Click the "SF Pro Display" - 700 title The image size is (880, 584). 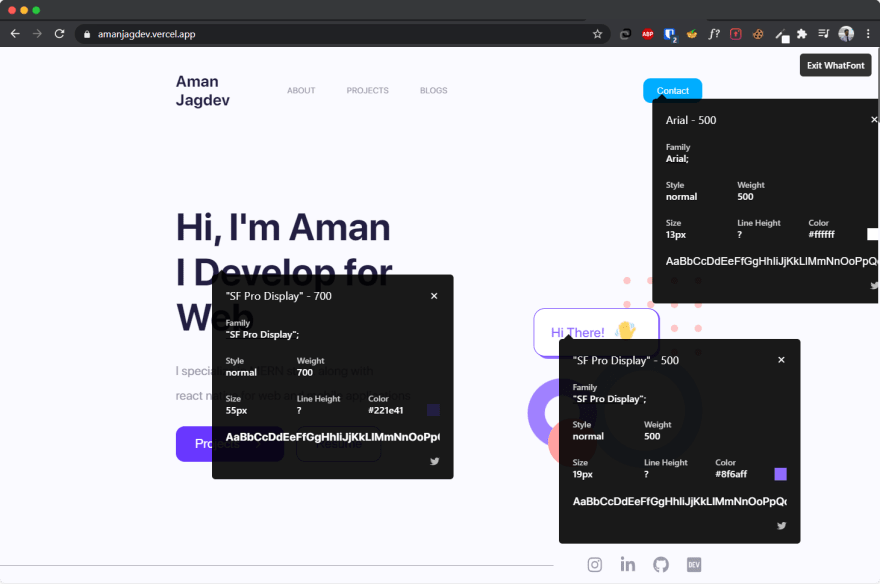point(278,296)
